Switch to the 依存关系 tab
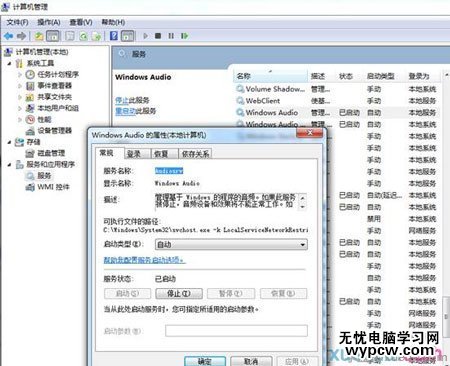450x366 pixels. (x=195, y=154)
